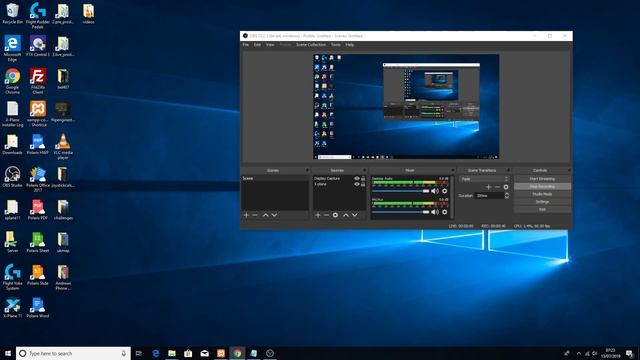Open the Scene Collection menu
640x360 pixels.
click(x=311, y=44)
